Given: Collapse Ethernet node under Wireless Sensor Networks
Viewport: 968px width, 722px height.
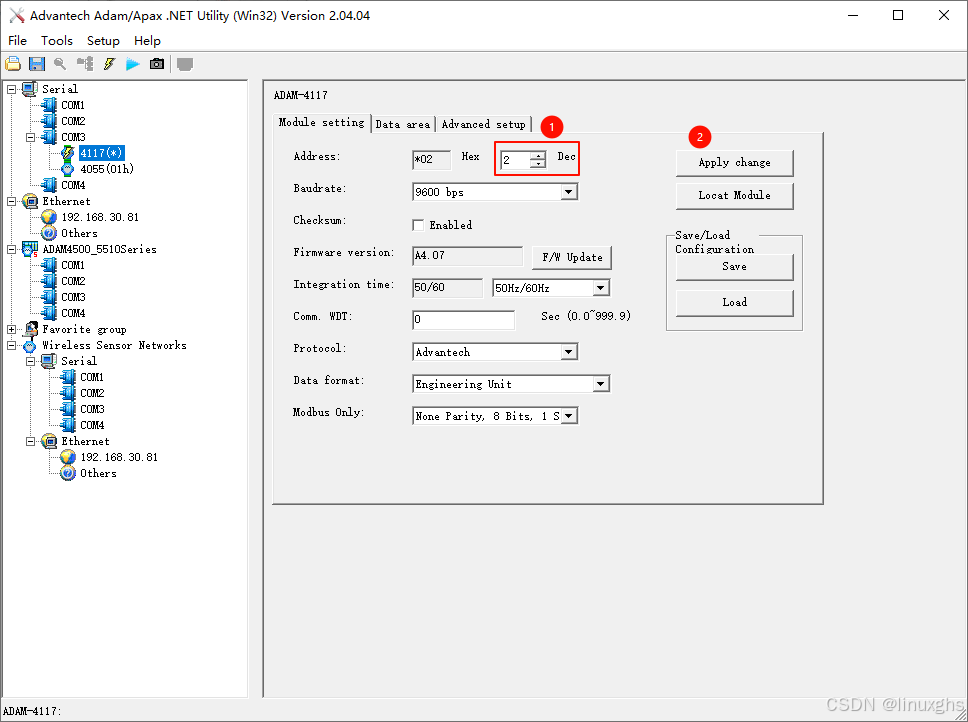Looking at the screenshot, I should (30, 442).
